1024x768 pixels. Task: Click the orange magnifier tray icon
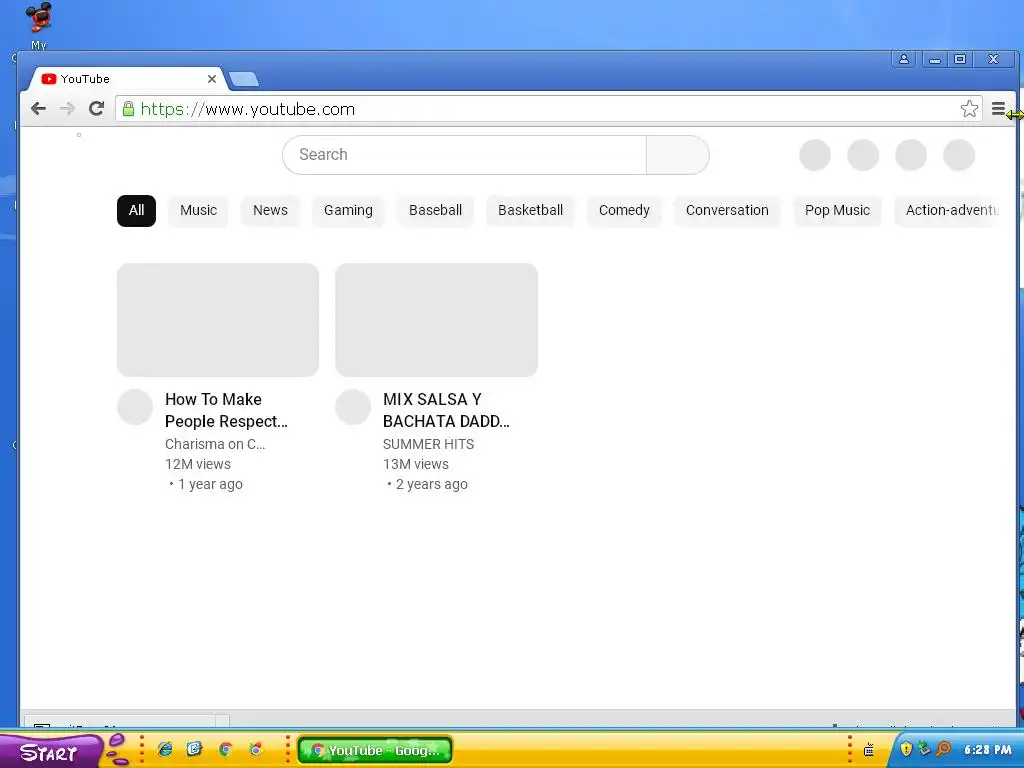943,749
